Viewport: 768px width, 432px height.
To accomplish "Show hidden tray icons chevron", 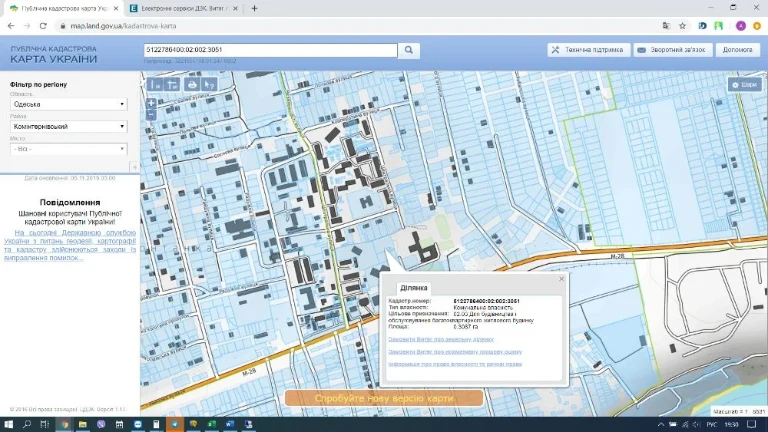I will pos(661,425).
